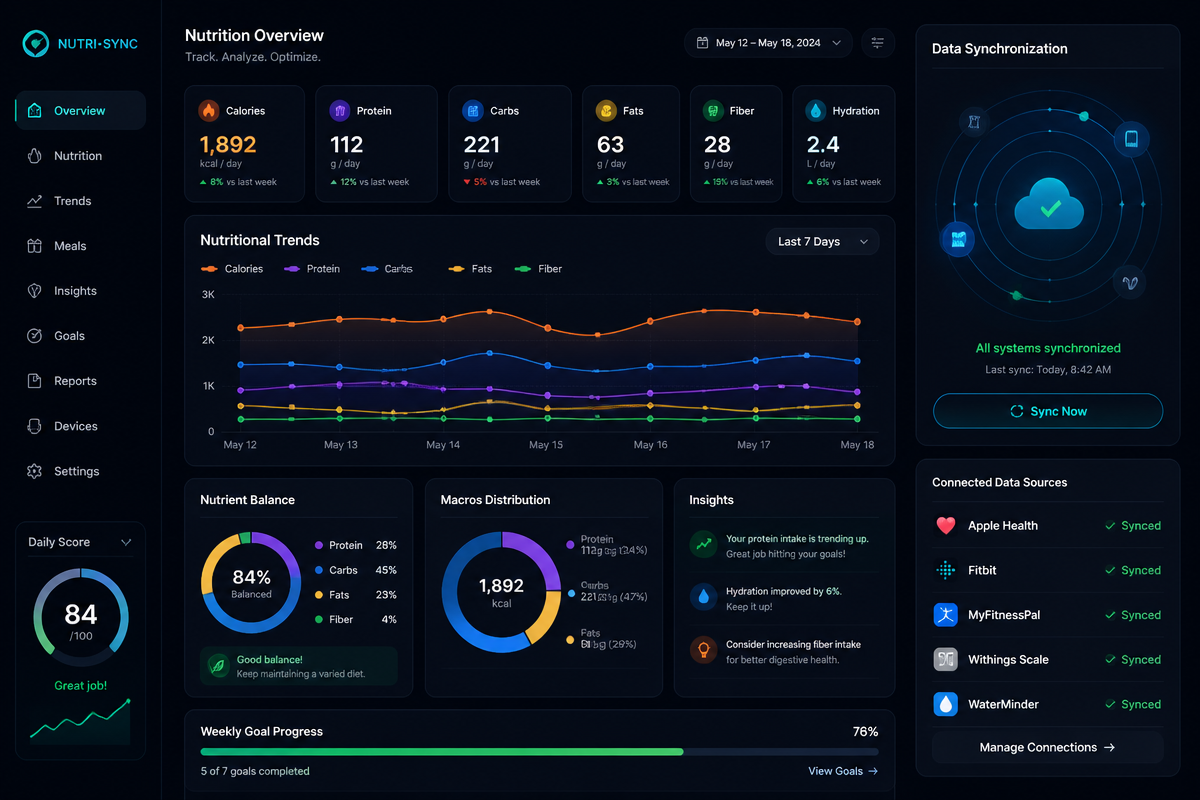The height and width of the screenshot is (800, 1200).
Task: Click the Calories flame icon
Action: click(x=209, y=111)
